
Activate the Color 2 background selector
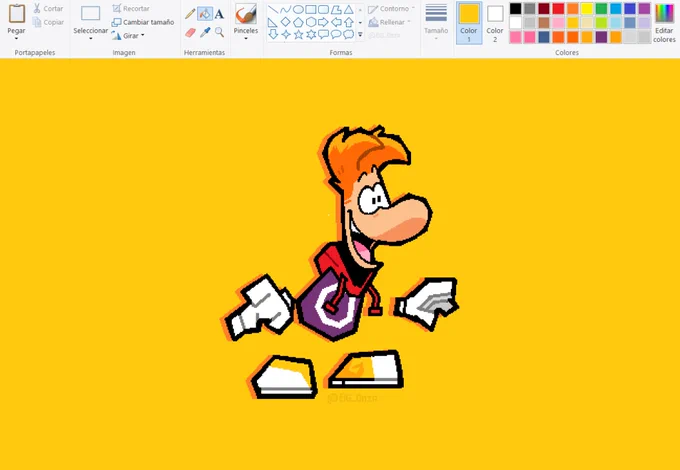tap(495, 23)
